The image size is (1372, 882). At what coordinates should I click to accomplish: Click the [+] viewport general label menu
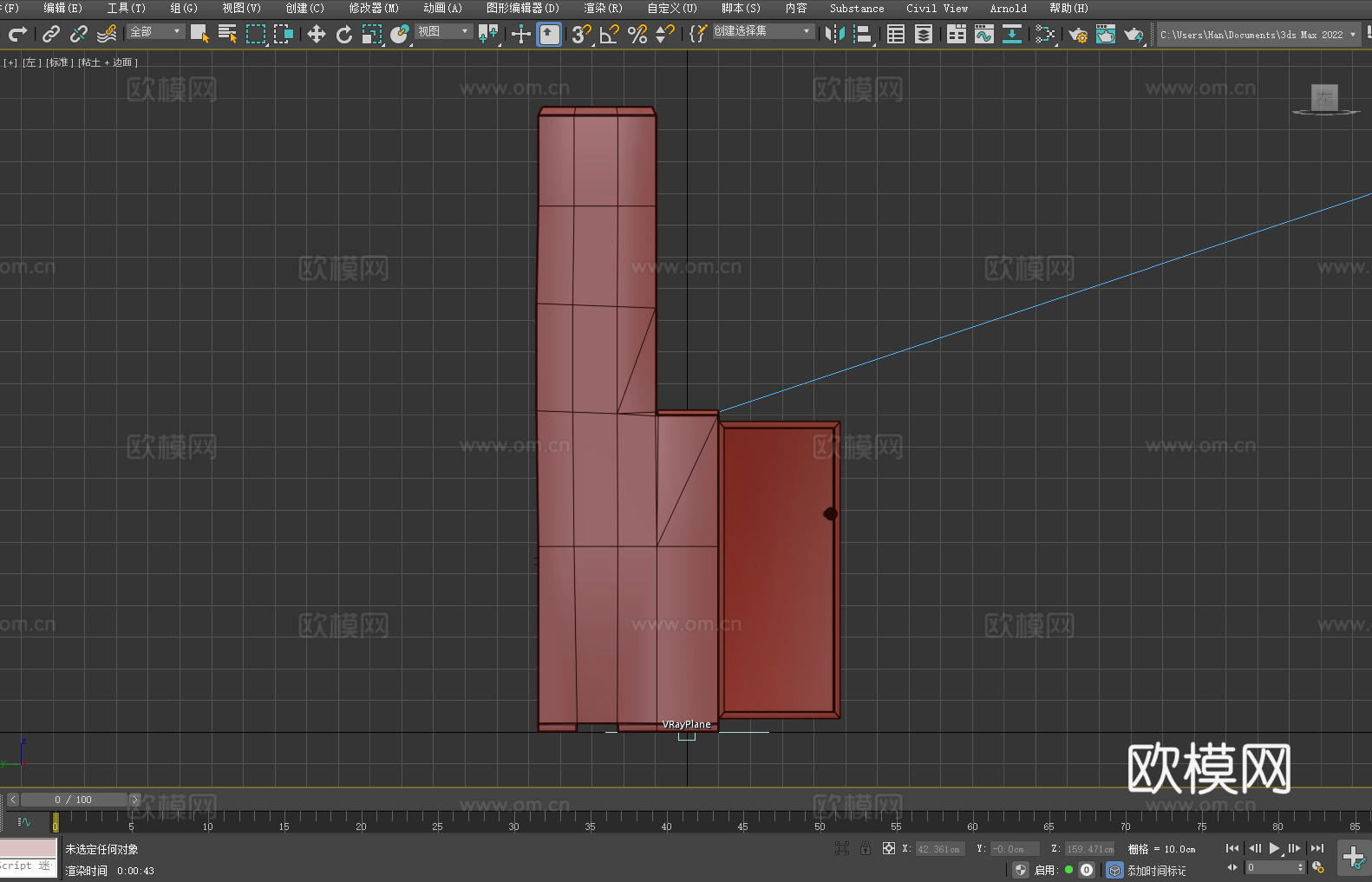[10, 62]
